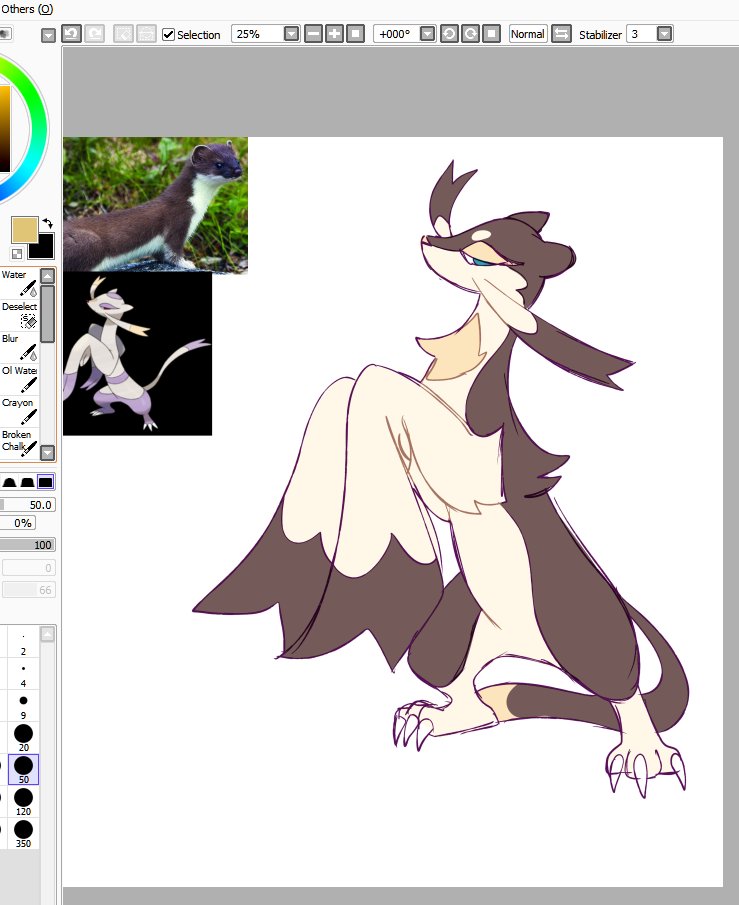739x905 pixels.
Task: Choose brush size 20 preset
Action: coord(23,738)
